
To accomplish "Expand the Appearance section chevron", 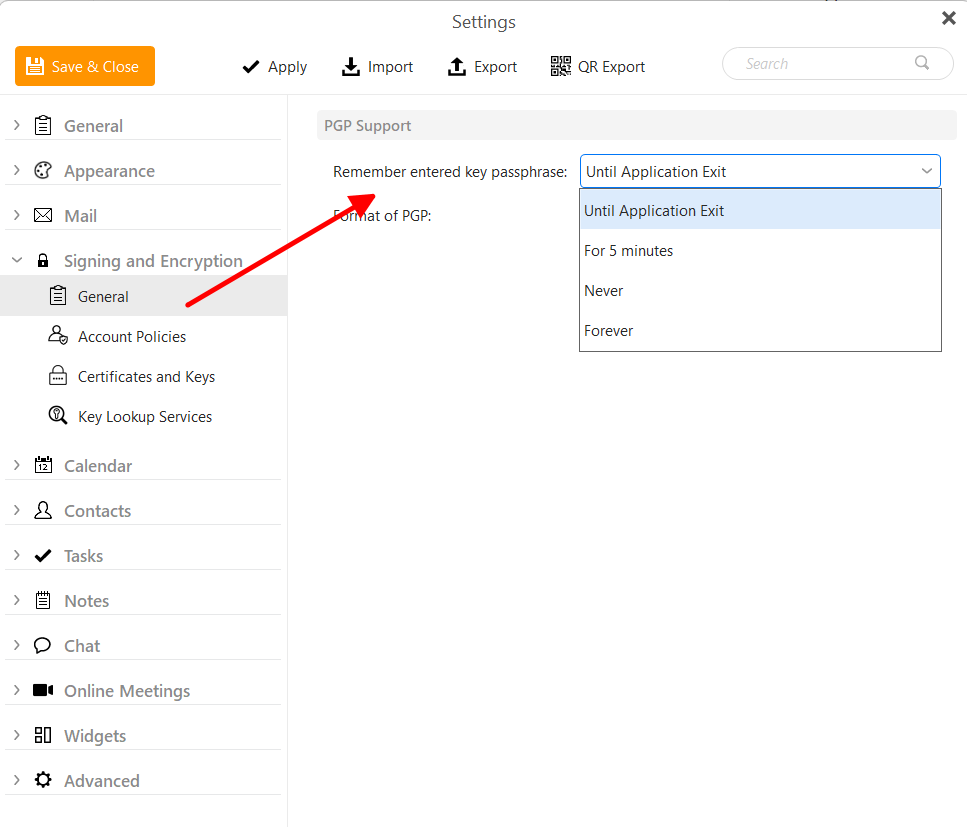I will [17, 170].
